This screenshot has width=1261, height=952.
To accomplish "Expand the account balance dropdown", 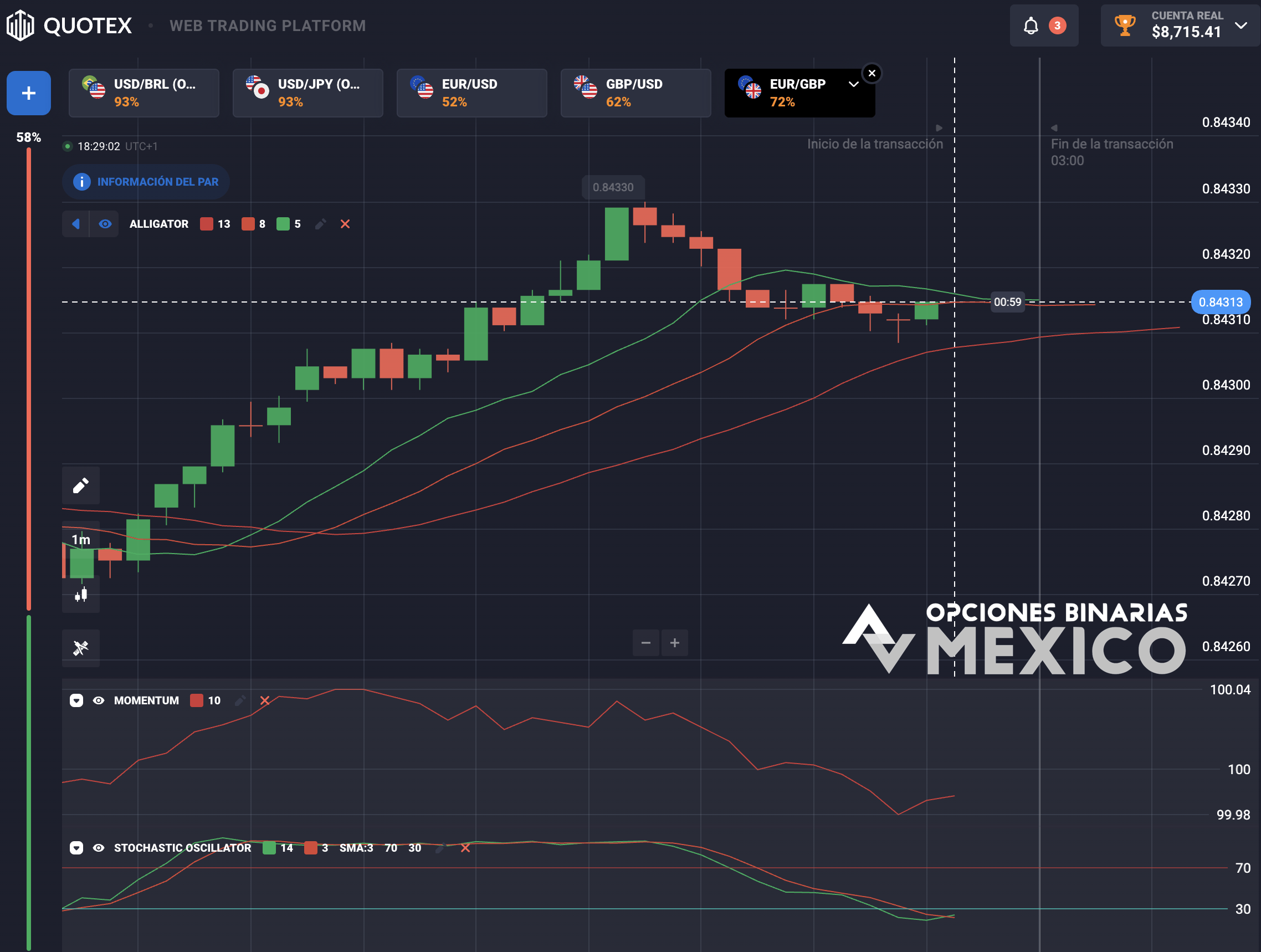I will pyautogui.click(x=1241, y=25).
